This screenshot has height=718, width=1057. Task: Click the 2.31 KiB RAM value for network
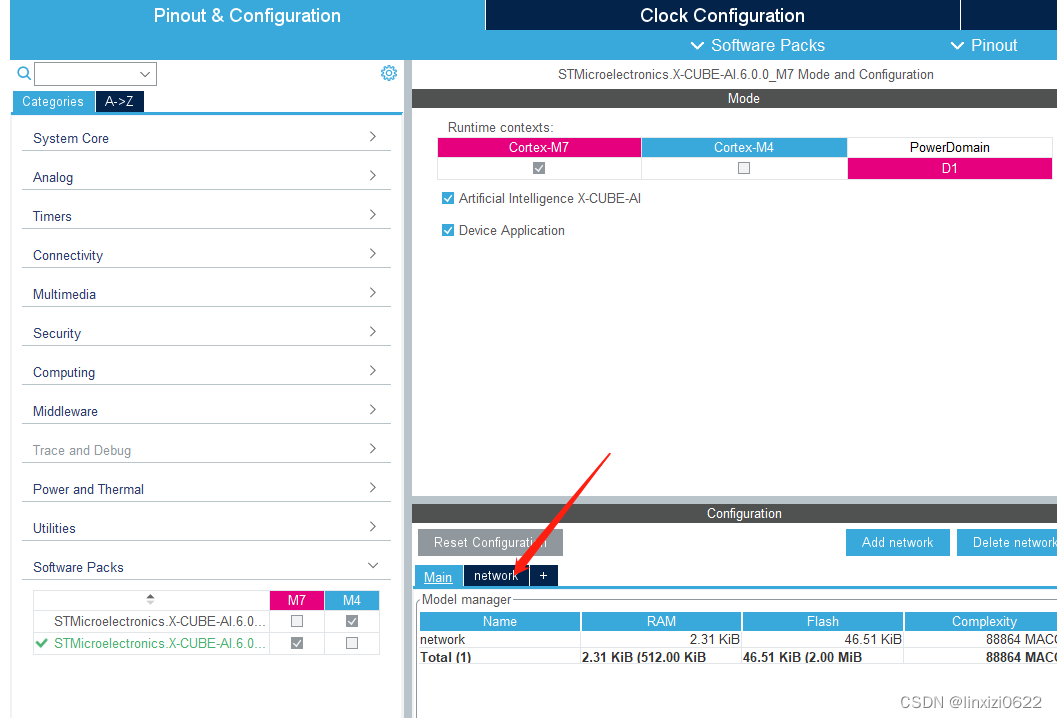pos(715,639)
